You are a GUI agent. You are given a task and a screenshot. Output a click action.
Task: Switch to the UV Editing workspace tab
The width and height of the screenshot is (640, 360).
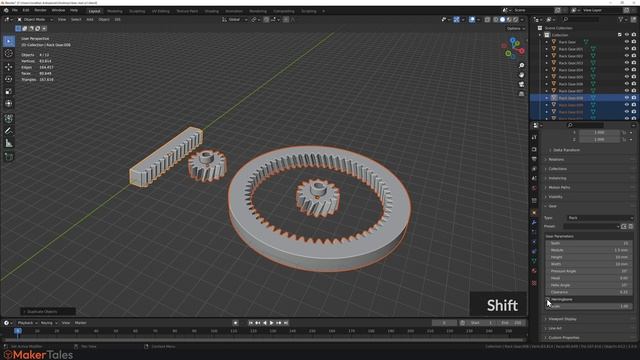click(x=160, y=11)
